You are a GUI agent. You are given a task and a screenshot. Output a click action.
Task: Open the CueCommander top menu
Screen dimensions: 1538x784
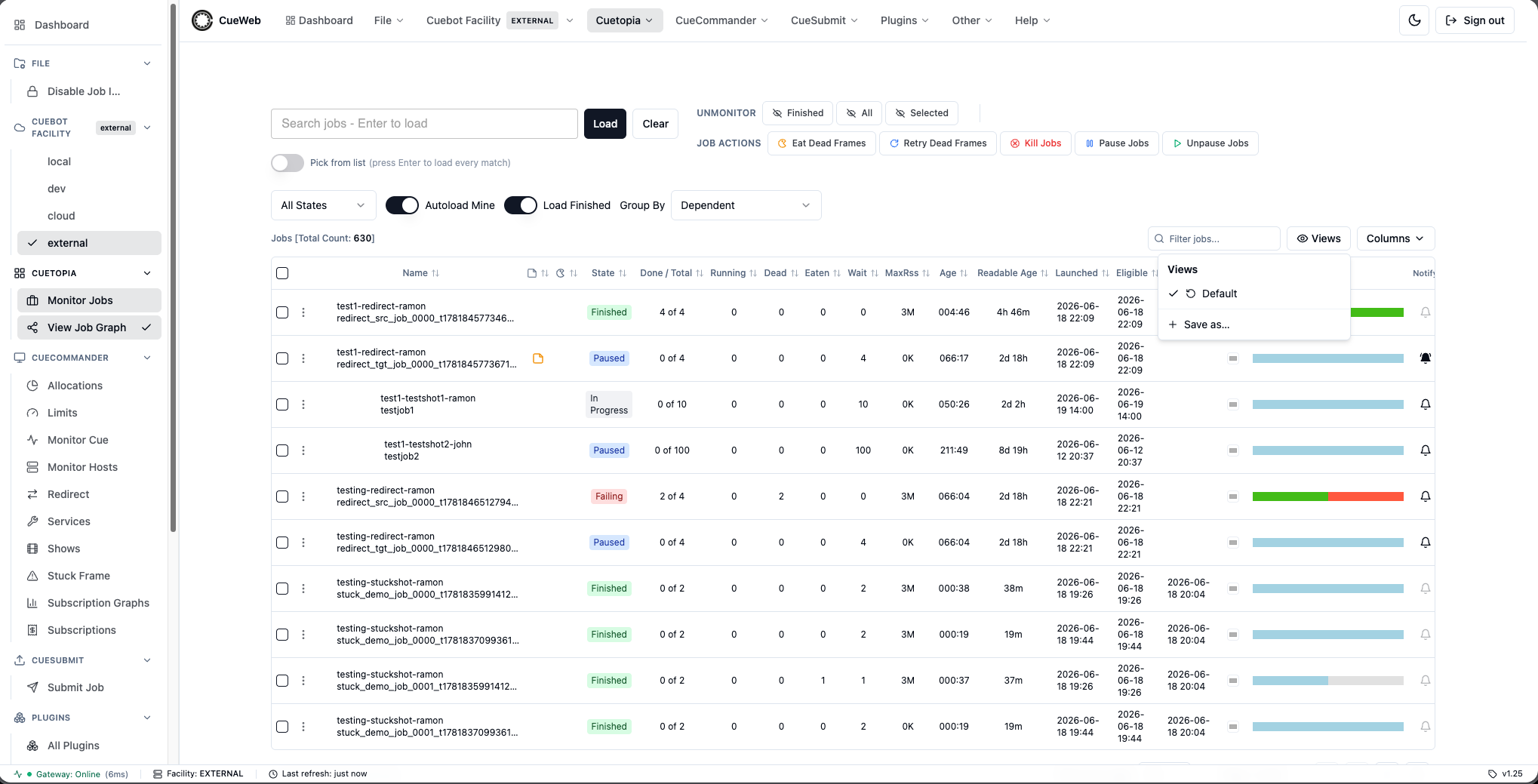pyautogui.click(x=721, y=20)
